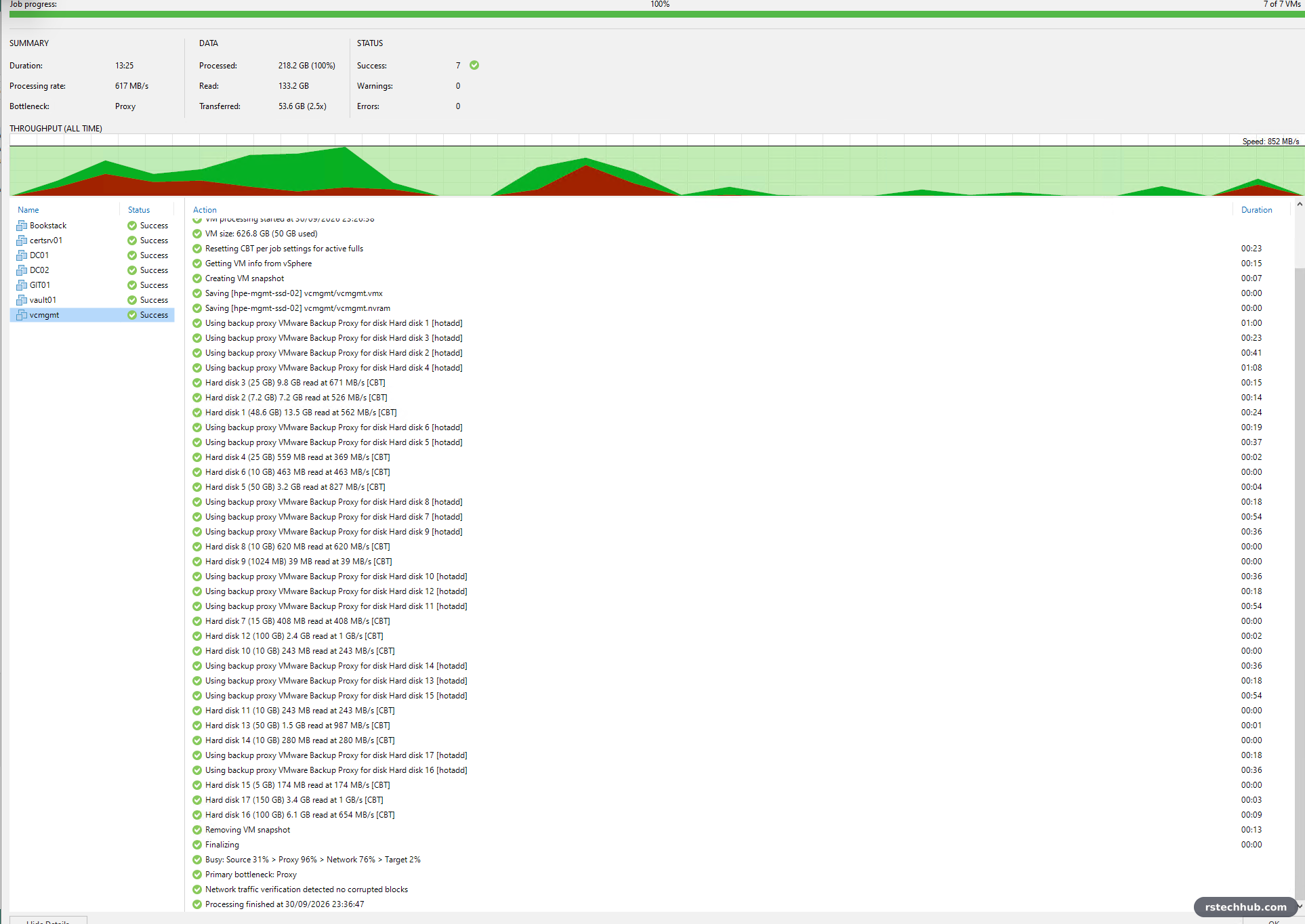Click the Action column header

[205, 210]
